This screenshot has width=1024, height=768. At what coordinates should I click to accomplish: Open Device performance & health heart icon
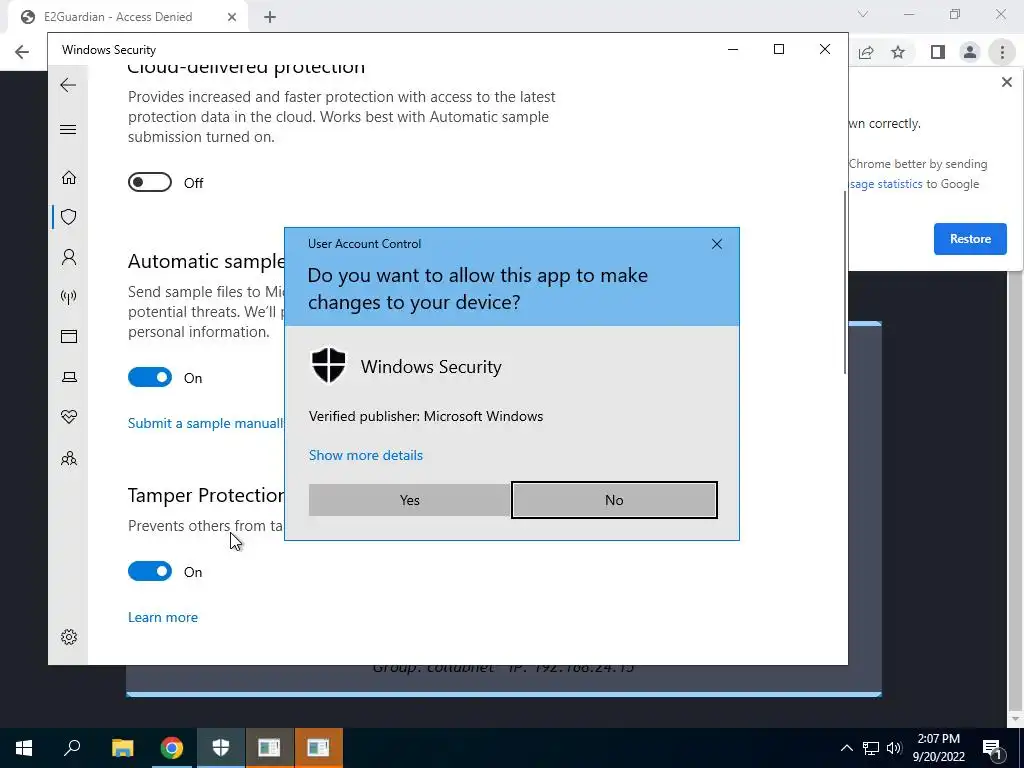(x=69, y=417)
